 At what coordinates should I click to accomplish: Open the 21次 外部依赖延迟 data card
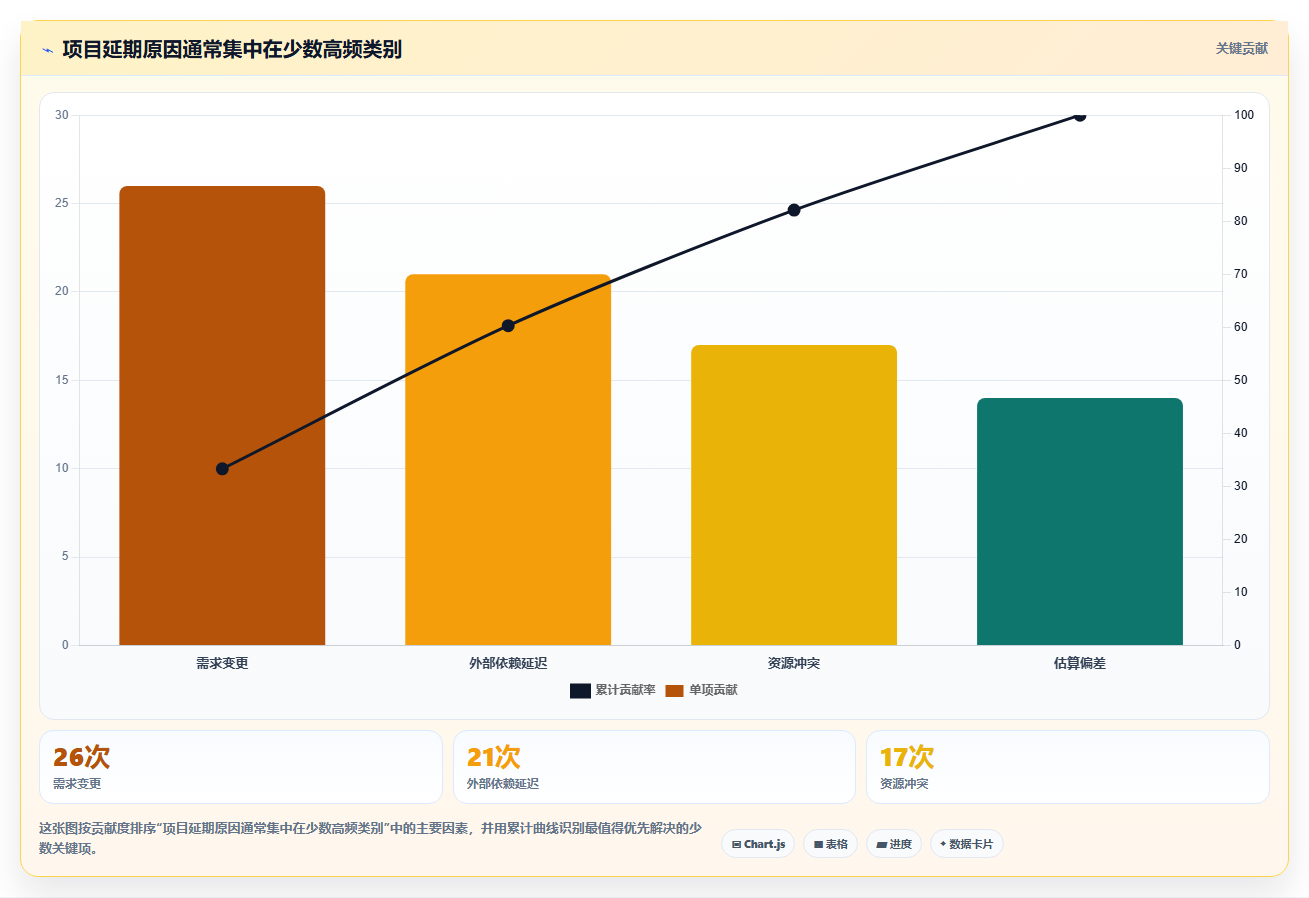[x=654, y=767]
